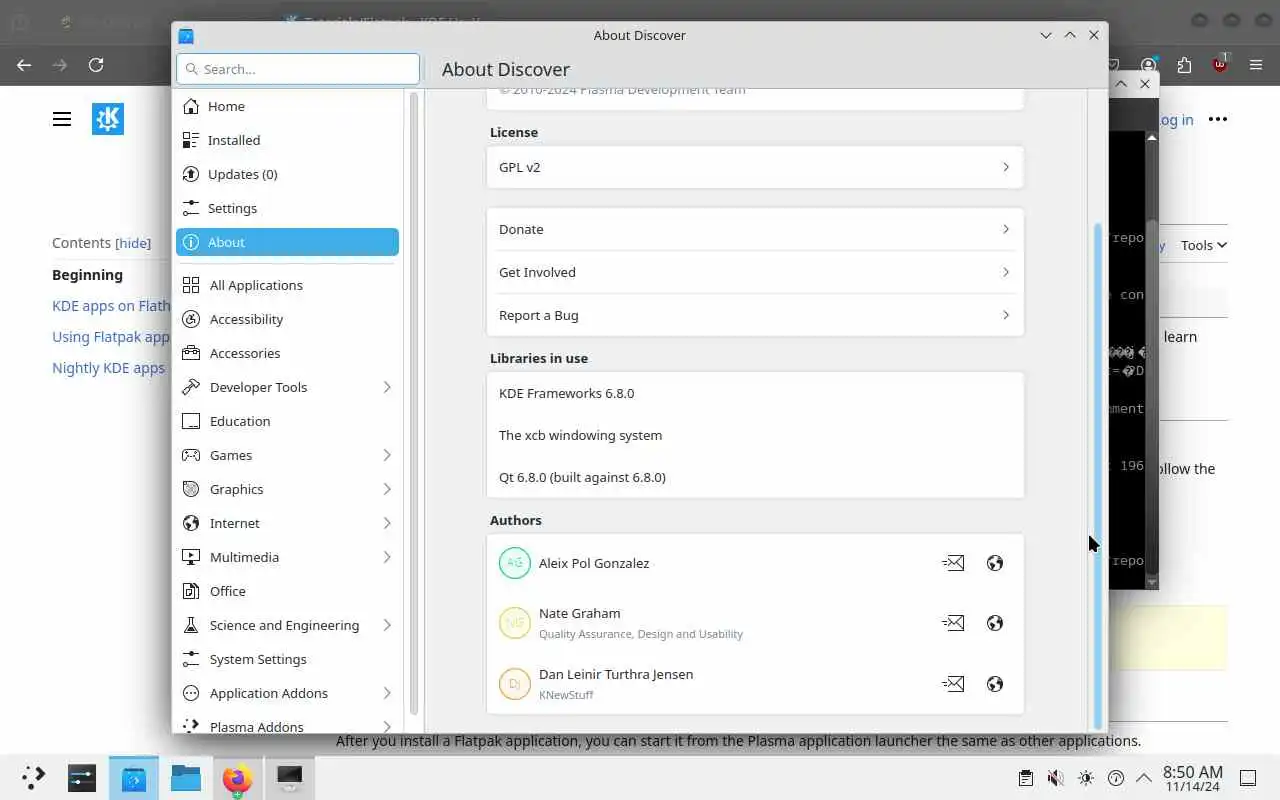
Task: Open the Report a Bug row
Action: pyautogui.click(x=755, y=315)
